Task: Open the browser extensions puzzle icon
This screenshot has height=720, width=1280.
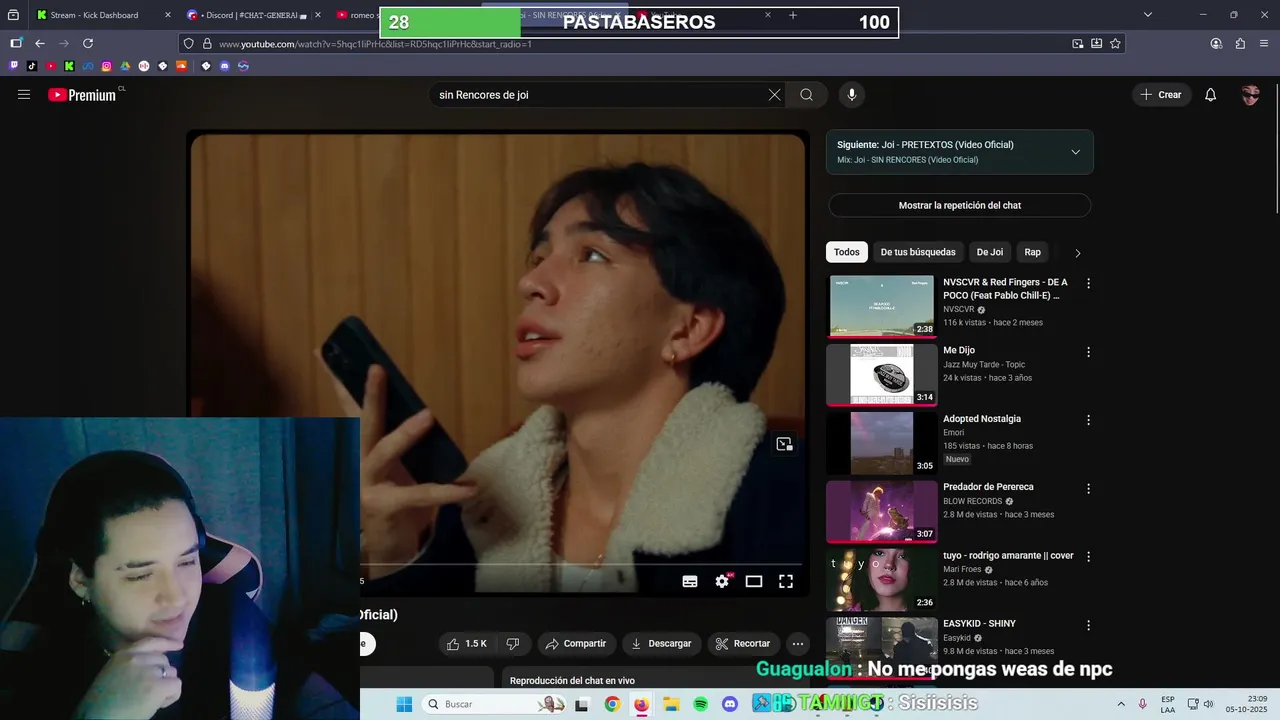Action: tap(1240, 43)
